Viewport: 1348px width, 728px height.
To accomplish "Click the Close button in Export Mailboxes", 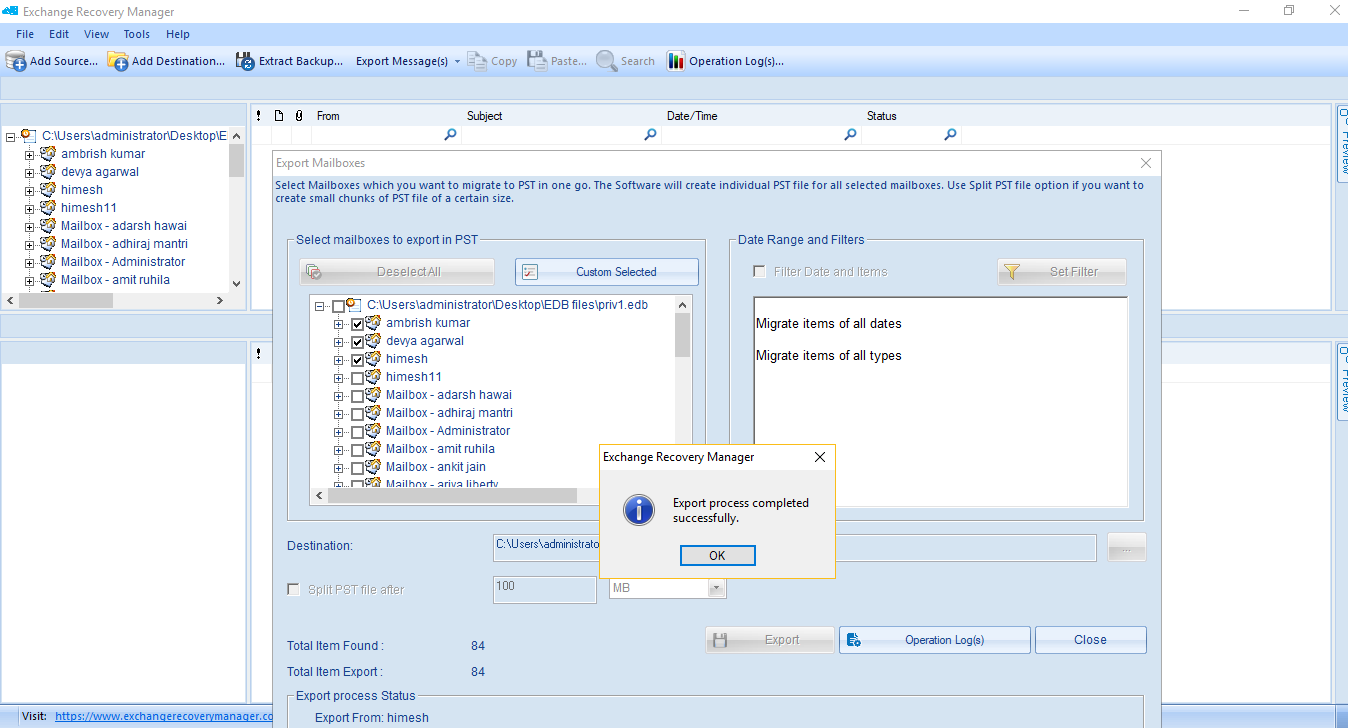I will (x=1090, y=640).
